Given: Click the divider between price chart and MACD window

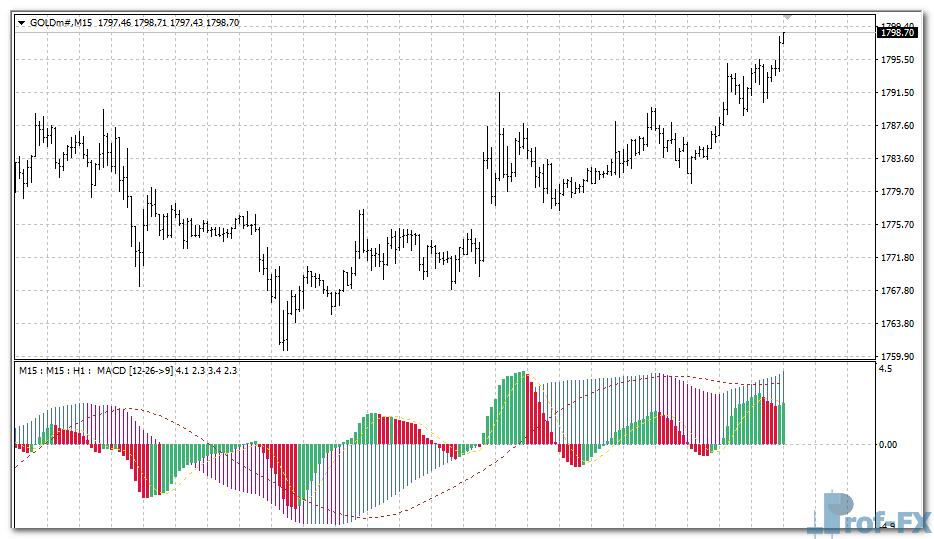Looking at the screenshot, I should (440, 360).
